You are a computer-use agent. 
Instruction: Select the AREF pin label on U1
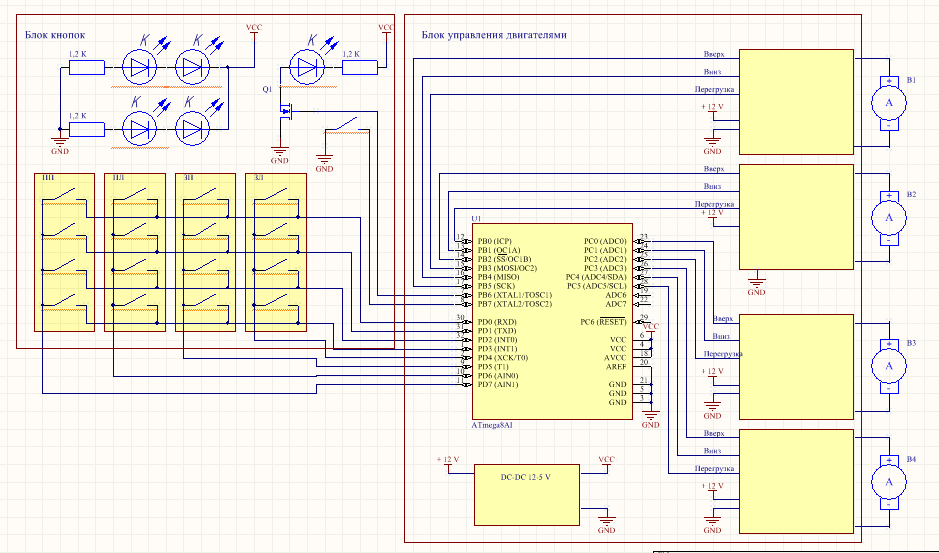(616, 366)
